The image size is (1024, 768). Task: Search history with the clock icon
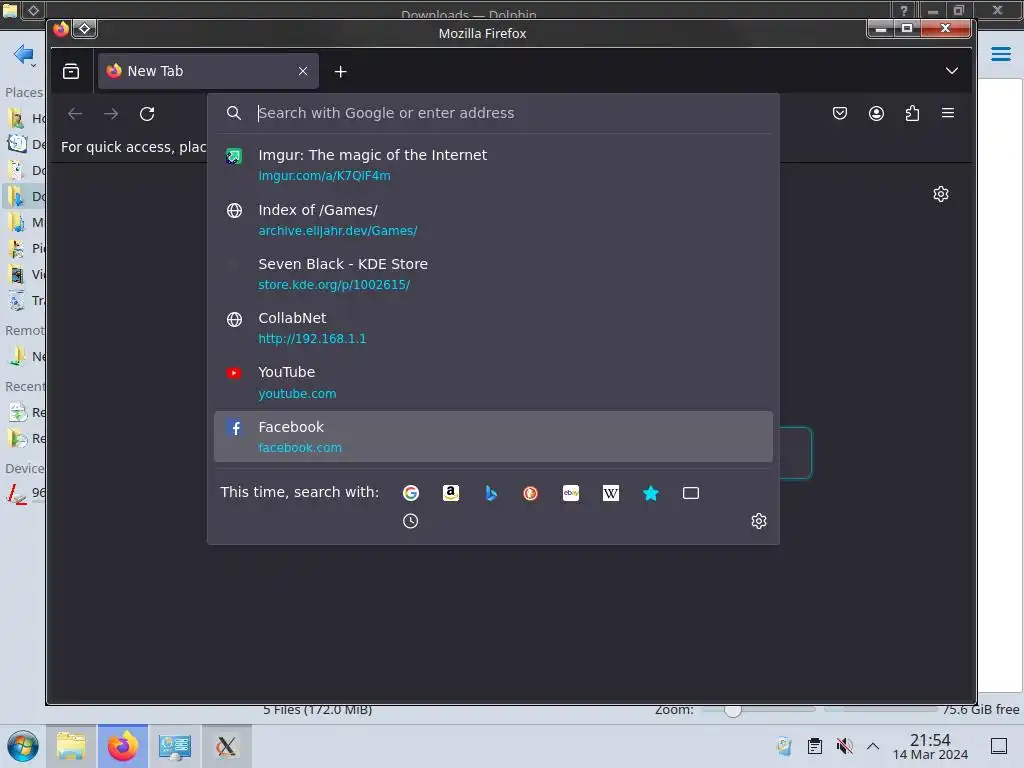coord(410,521)
